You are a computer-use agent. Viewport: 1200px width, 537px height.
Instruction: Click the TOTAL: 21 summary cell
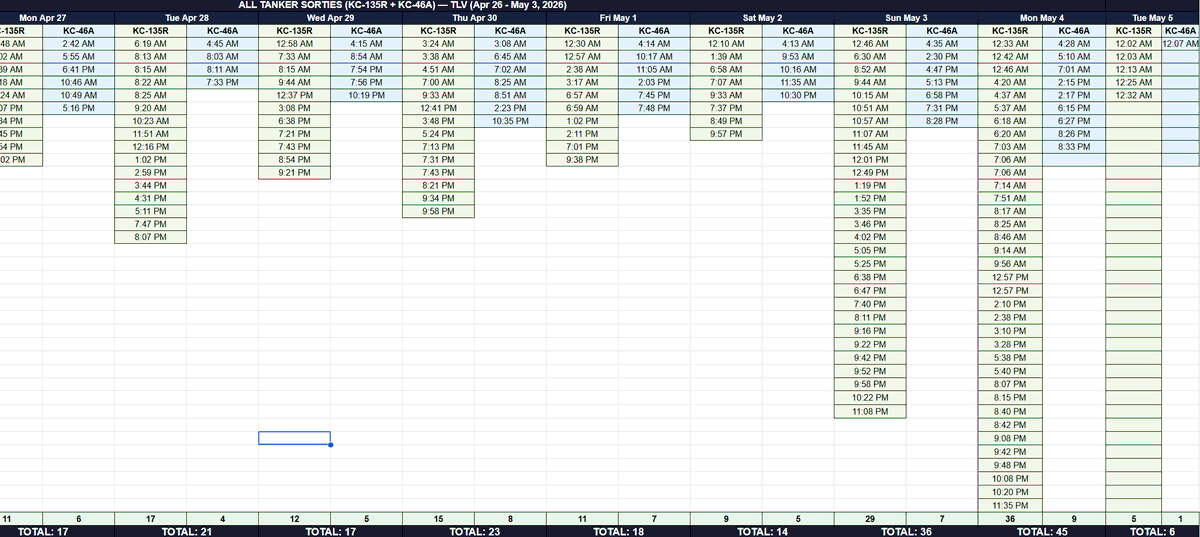pos(187,532)
